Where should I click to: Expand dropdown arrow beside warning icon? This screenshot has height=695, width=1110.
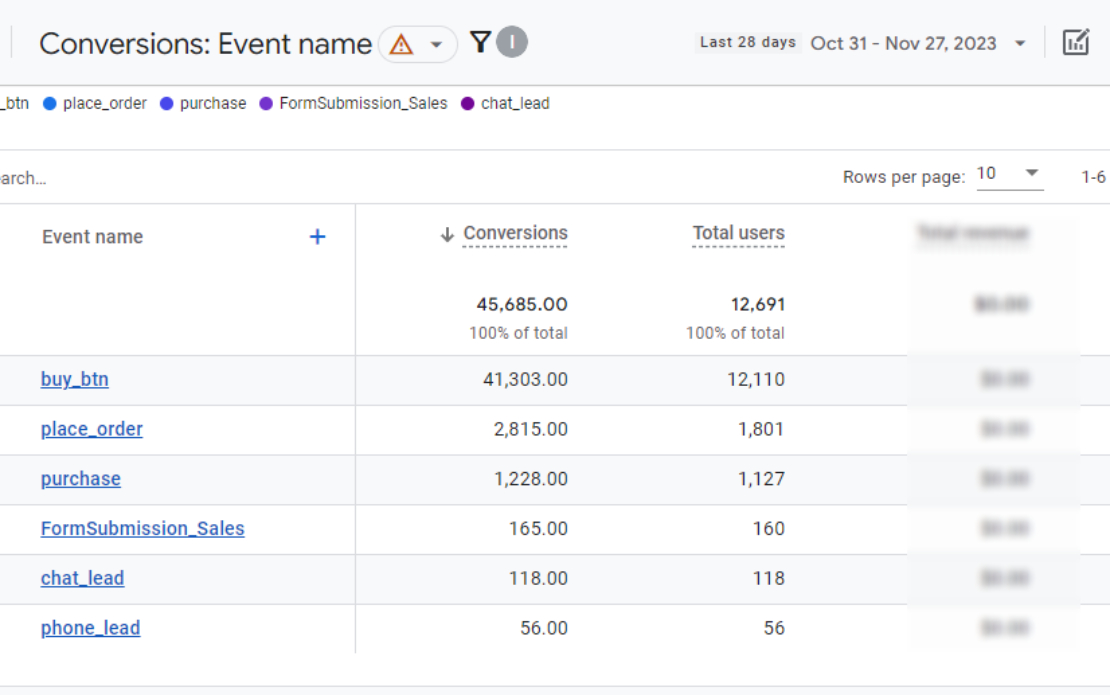(x=436, y=45)
